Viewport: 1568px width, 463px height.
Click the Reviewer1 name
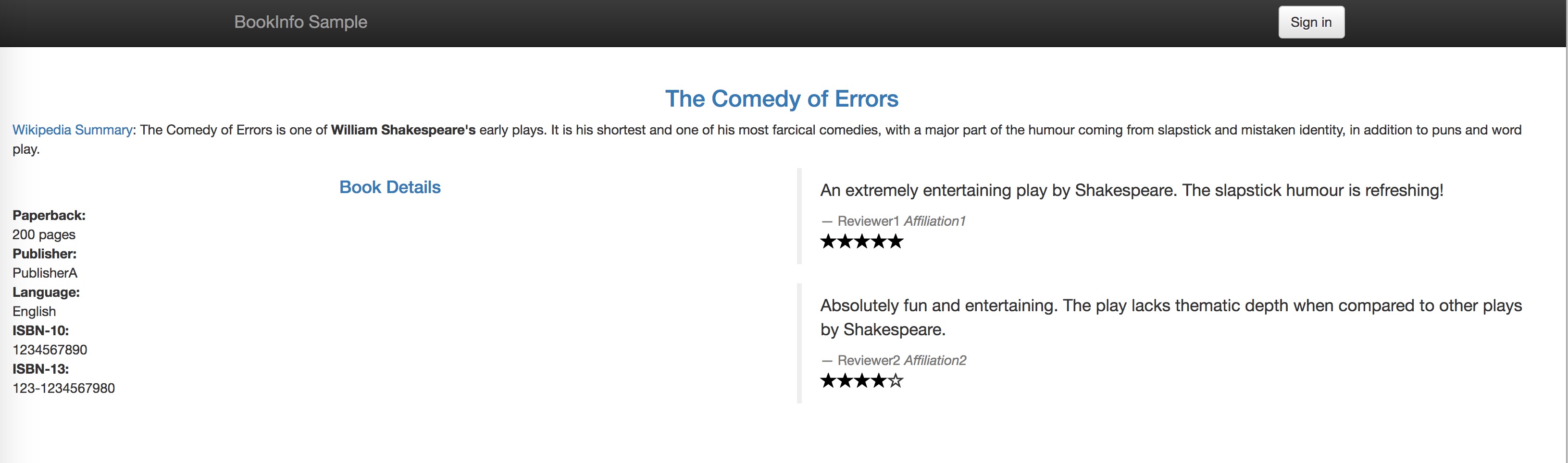(868, 221)
